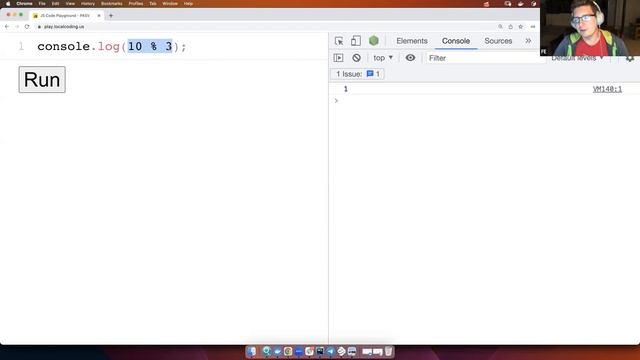
Task: Open the VM140:1 source link
Action: [607, 89]
